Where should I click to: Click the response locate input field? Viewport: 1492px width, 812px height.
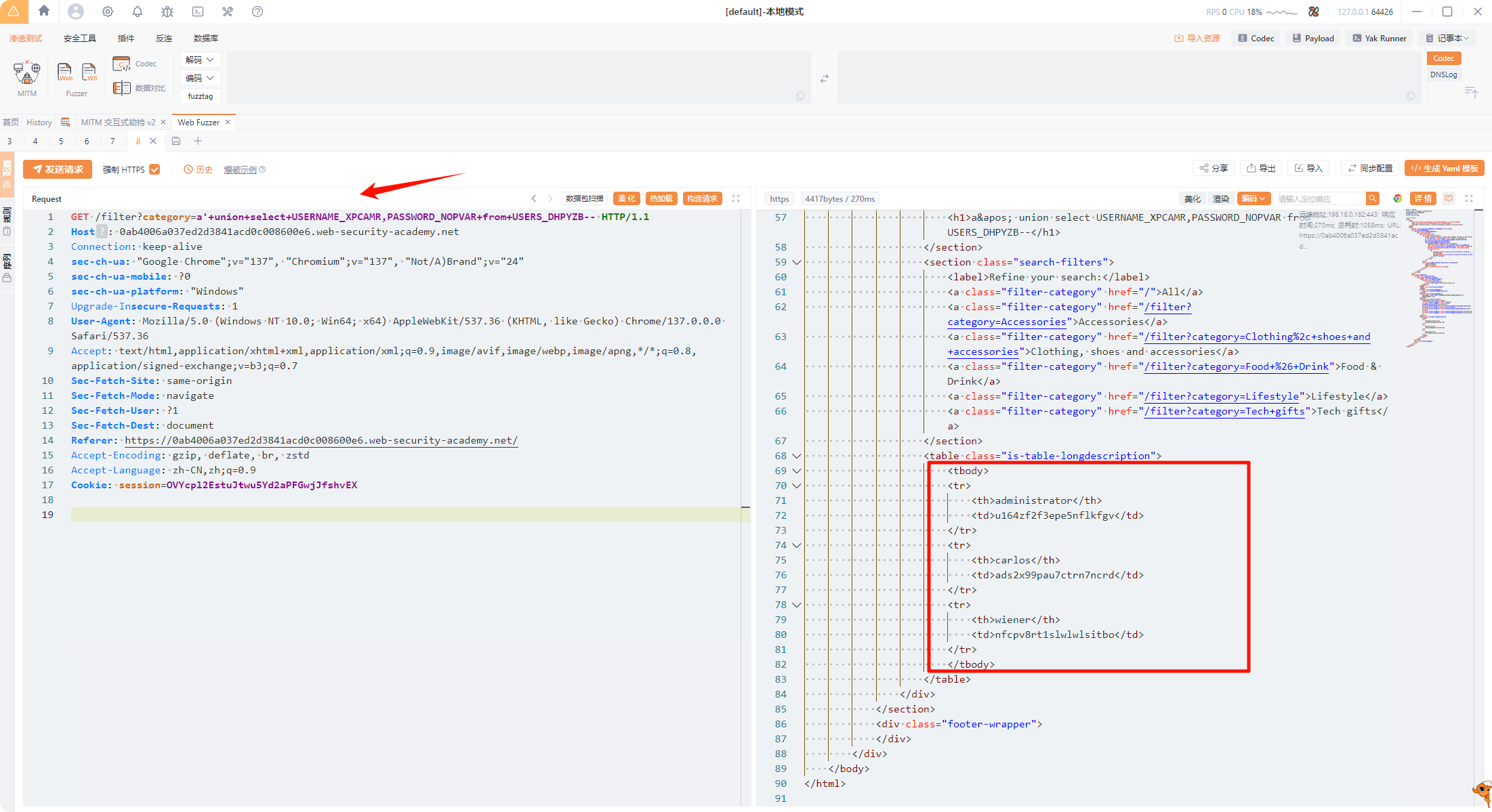click(1319, 198)
